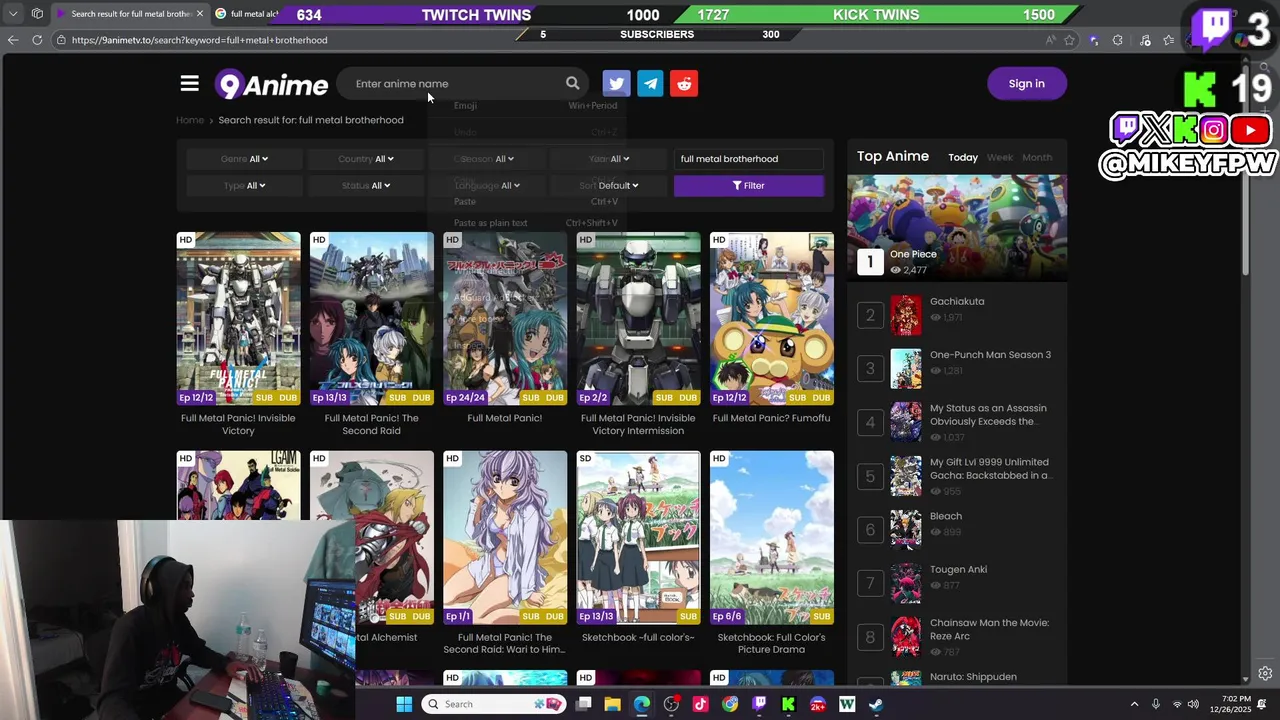Go to Home breadcrumb link
The image size is (1280, 720).
[190, 120]
